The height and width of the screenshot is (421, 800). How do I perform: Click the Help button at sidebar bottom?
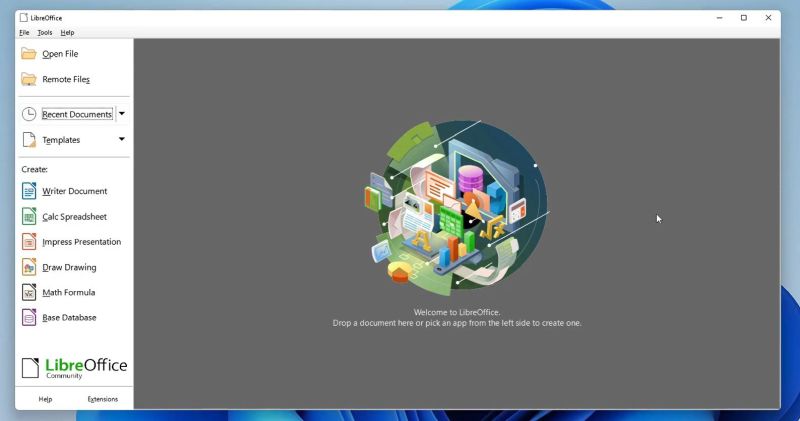point(45,399)
